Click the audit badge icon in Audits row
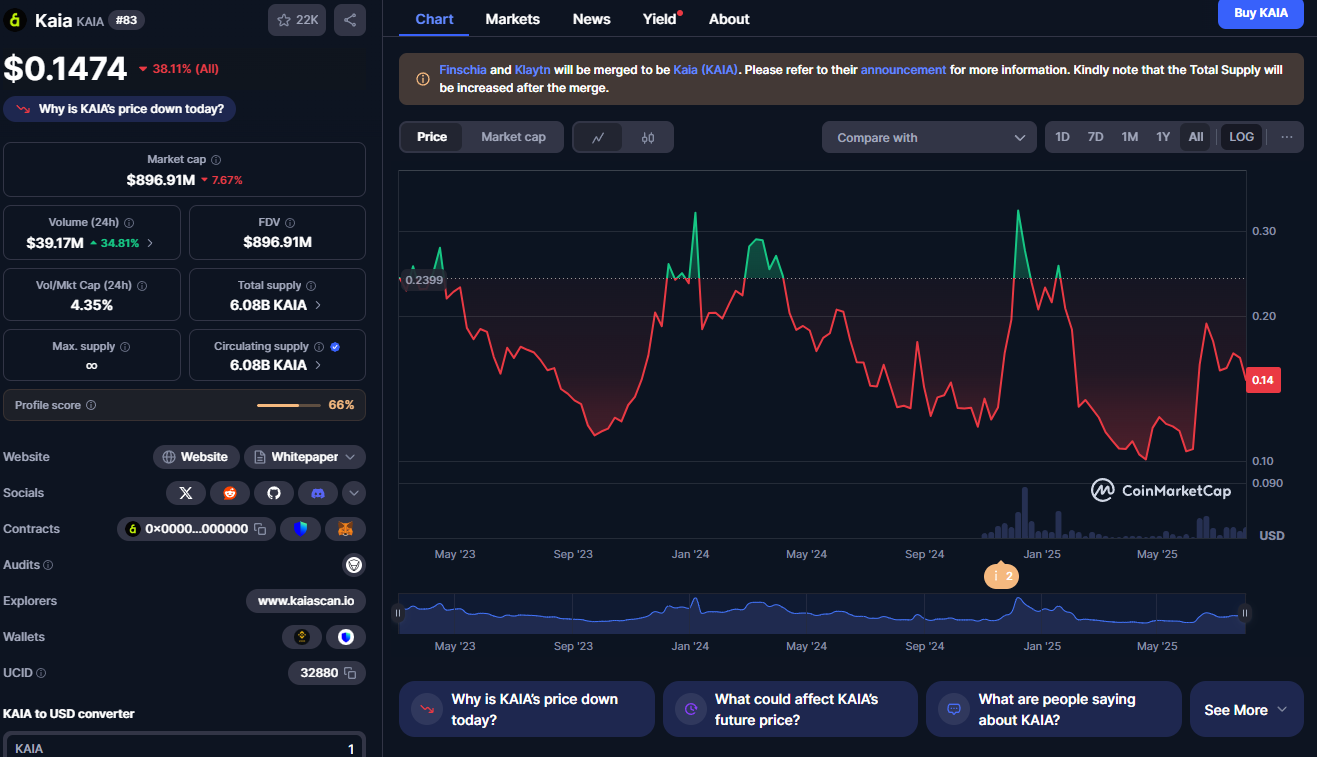This screenshot has width=1317, height=757. pos(354,565)
